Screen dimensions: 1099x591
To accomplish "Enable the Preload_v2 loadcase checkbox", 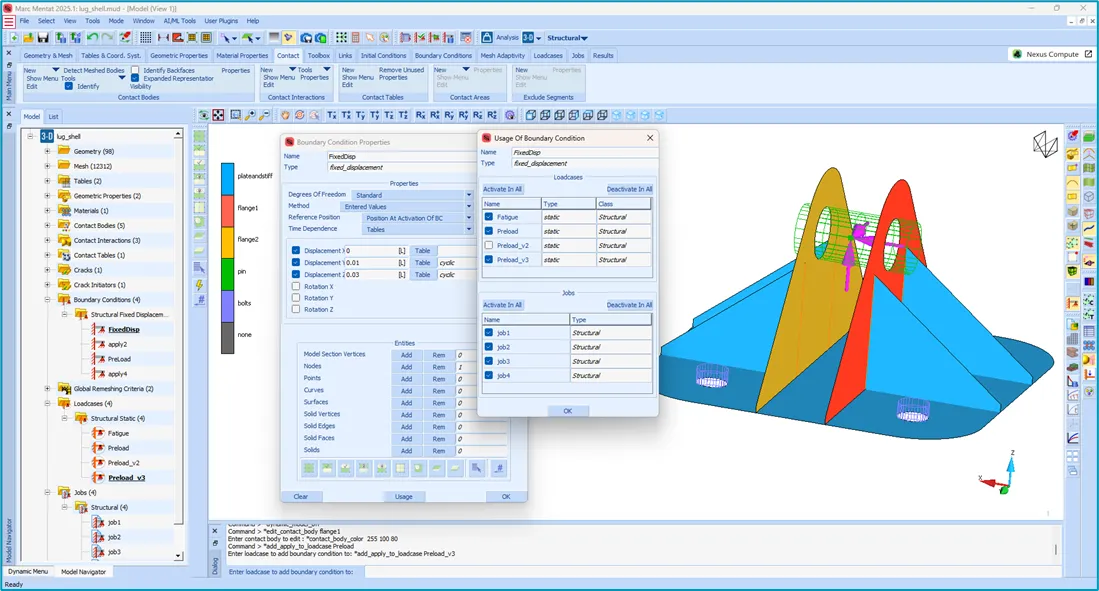I will [489, 245].
